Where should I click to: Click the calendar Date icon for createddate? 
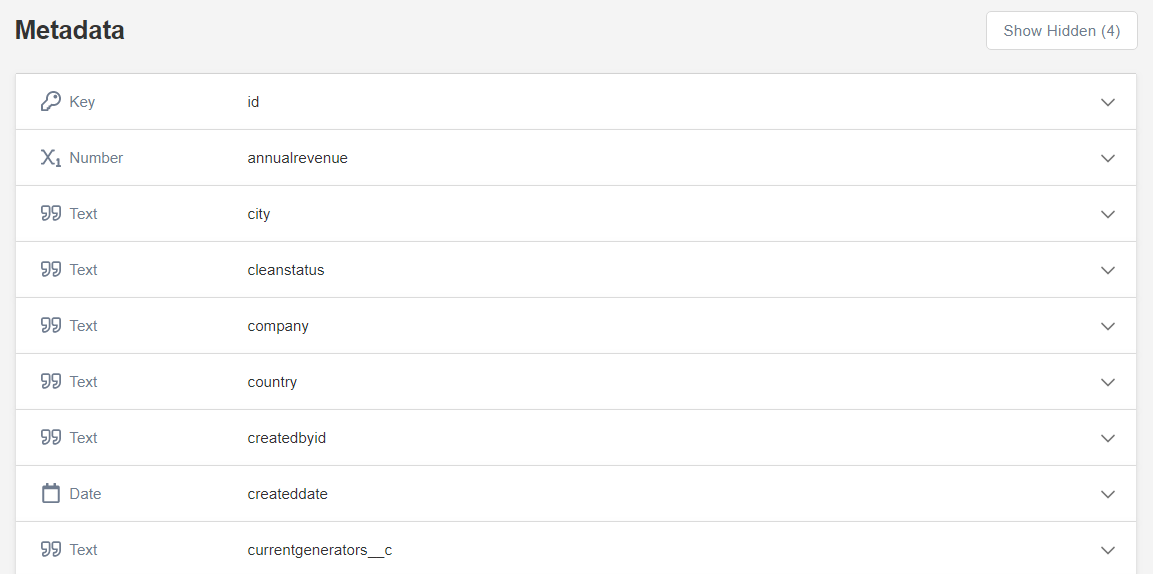[x=50, y=493]
